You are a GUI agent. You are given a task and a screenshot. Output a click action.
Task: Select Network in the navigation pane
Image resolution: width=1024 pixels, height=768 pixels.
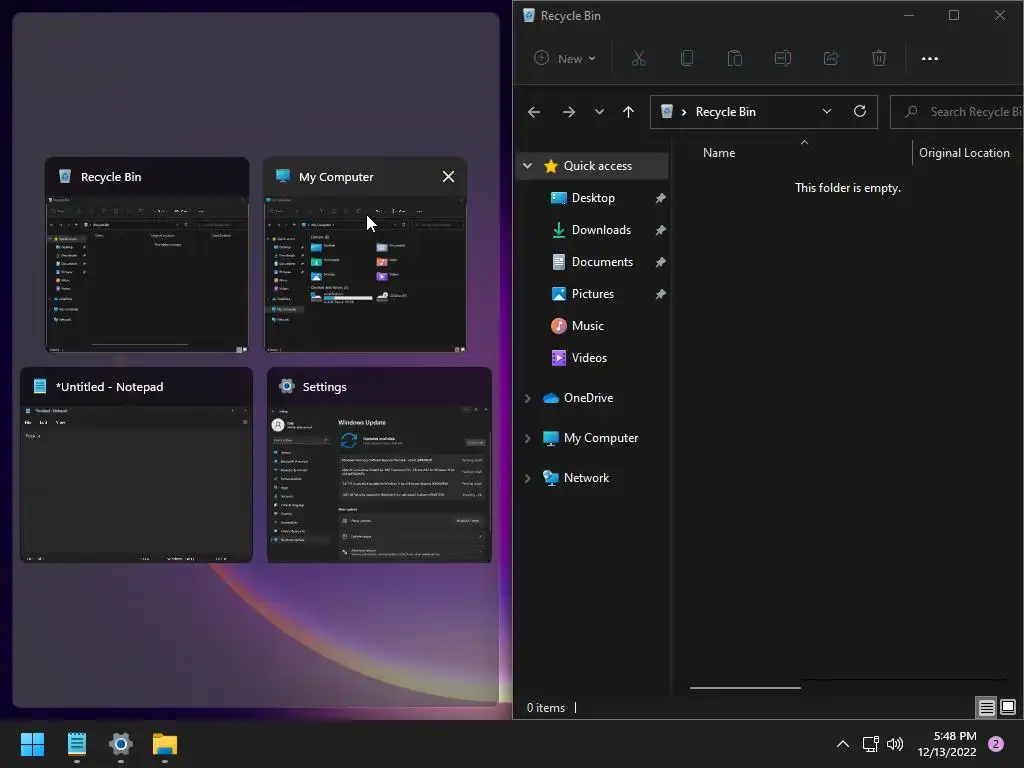point(586,478)
